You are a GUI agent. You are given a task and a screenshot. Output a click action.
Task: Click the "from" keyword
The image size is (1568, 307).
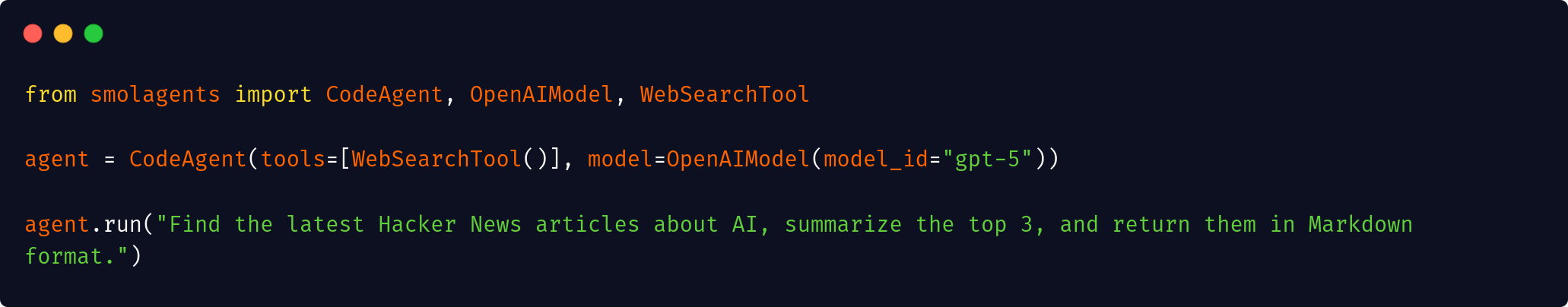[51, 94]
